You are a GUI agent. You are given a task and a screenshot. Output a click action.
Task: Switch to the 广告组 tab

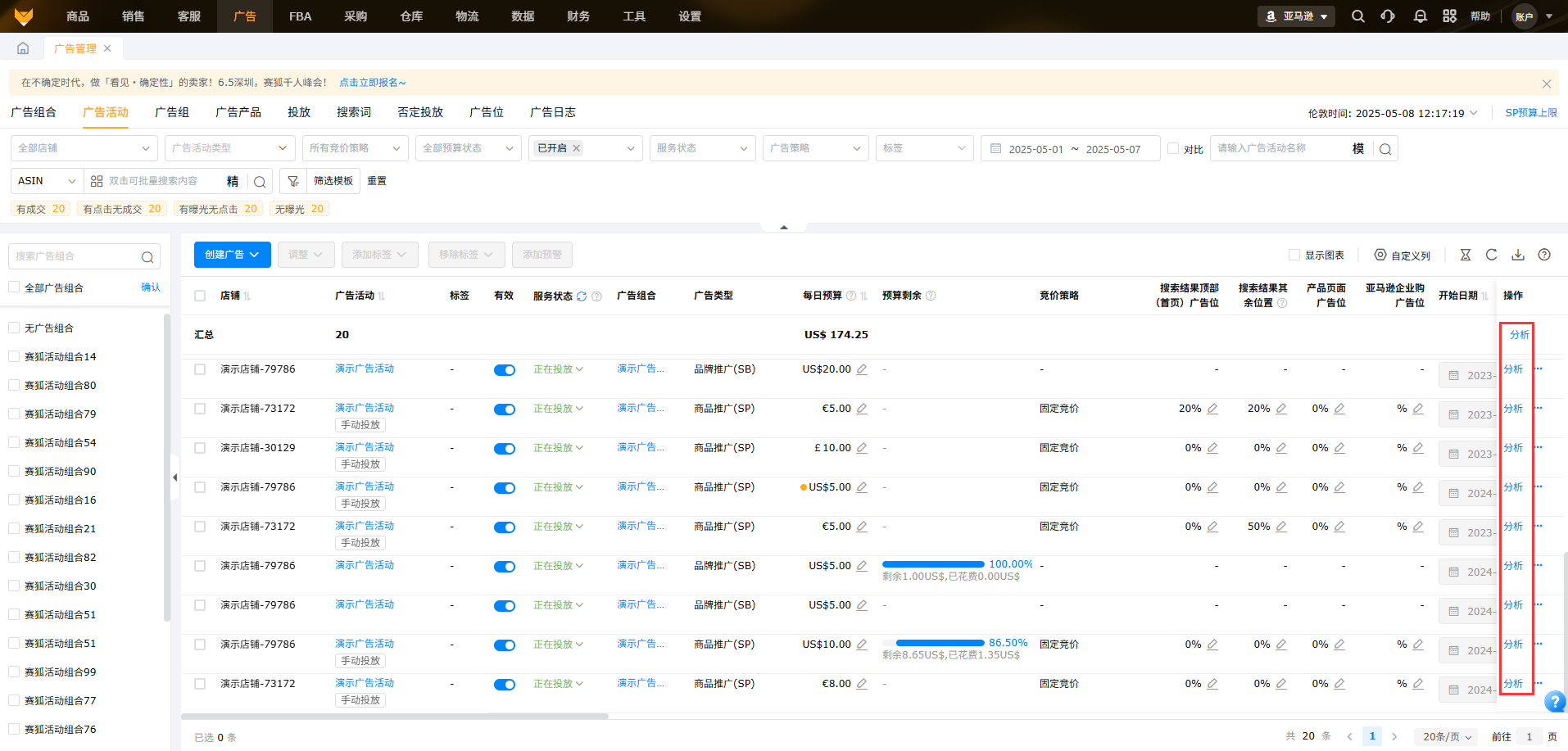click(171, 112)
